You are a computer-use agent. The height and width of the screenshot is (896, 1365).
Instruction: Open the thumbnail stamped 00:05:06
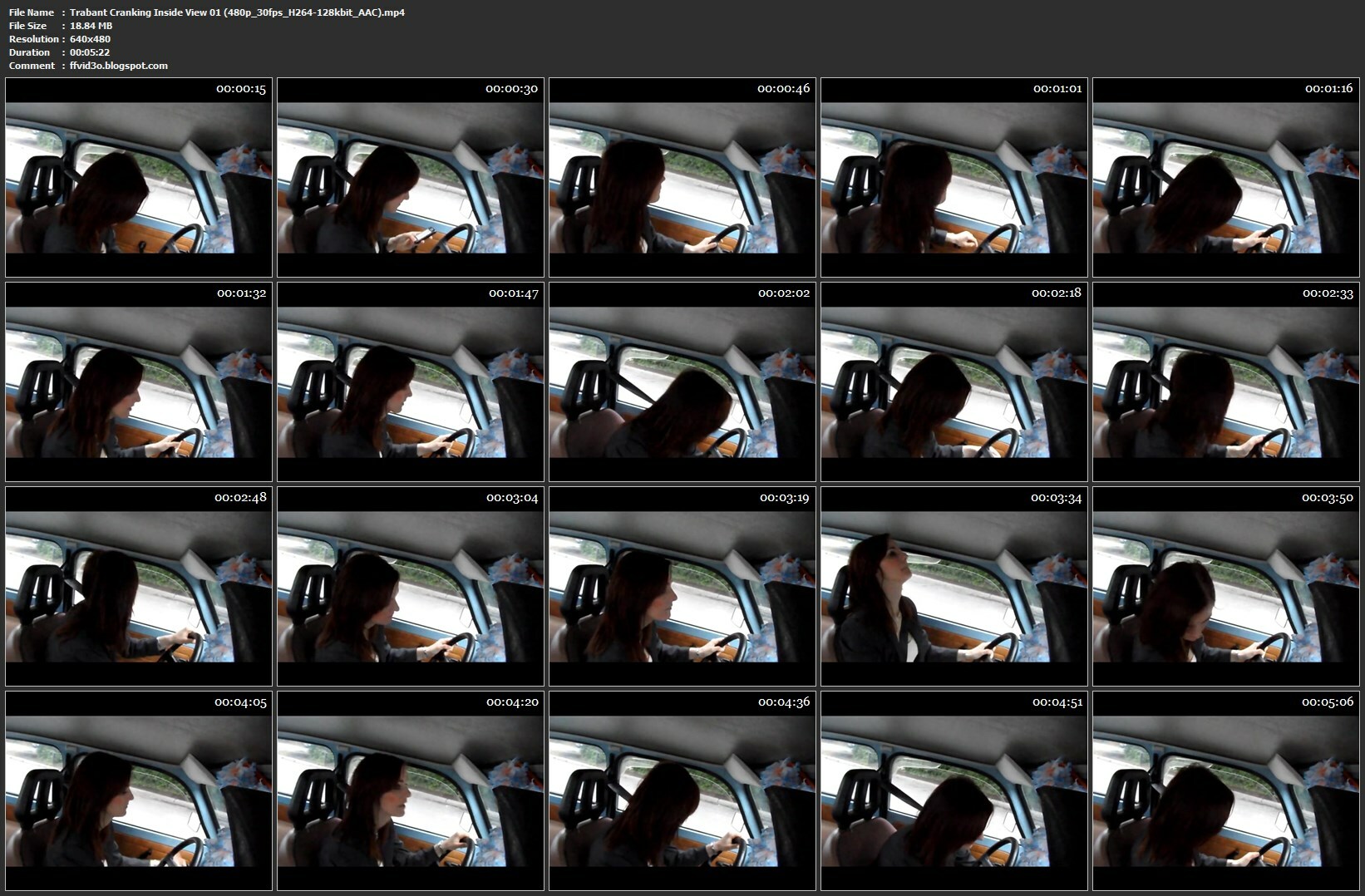(1226, 790)
